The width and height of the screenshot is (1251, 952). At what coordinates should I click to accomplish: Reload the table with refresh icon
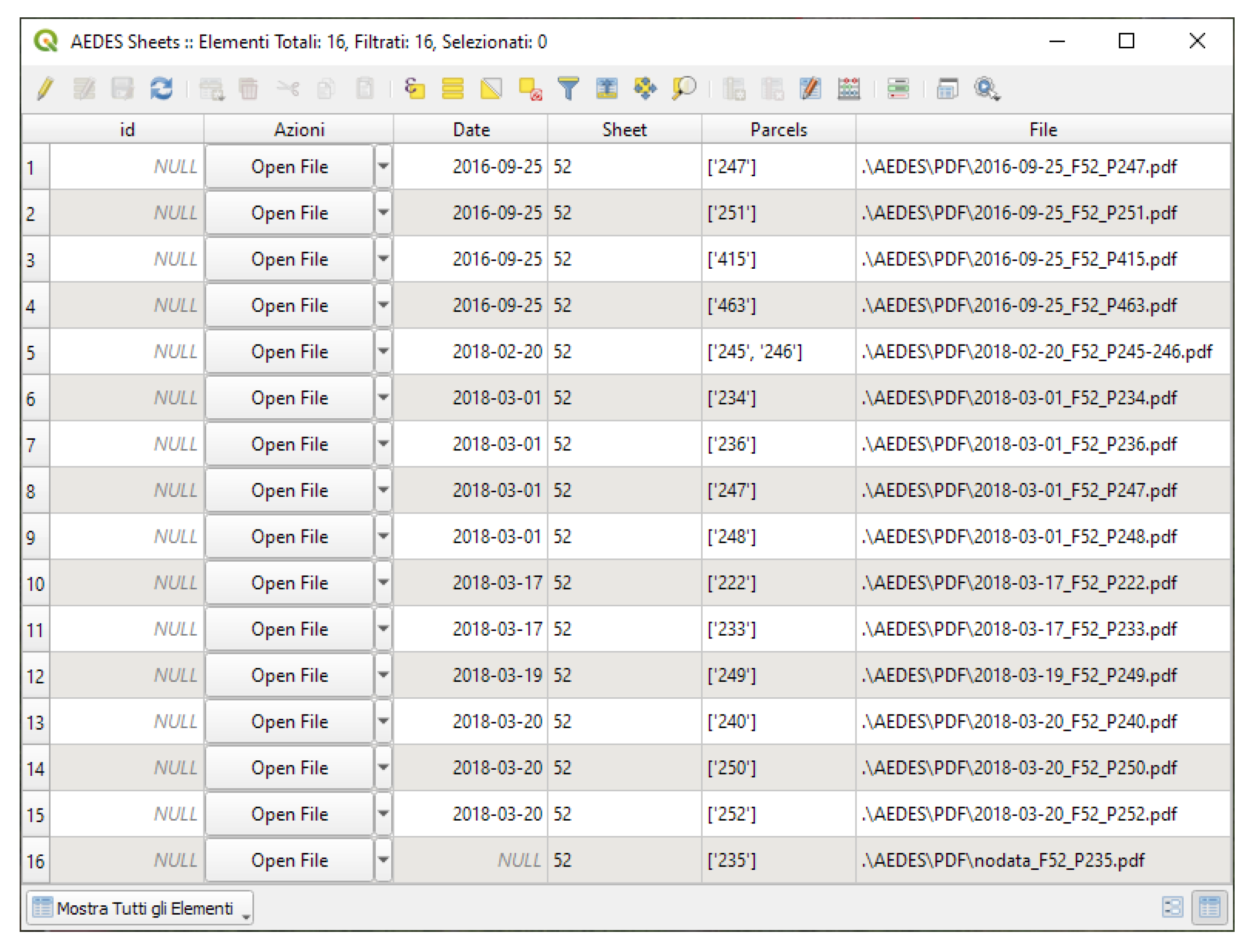161,89
